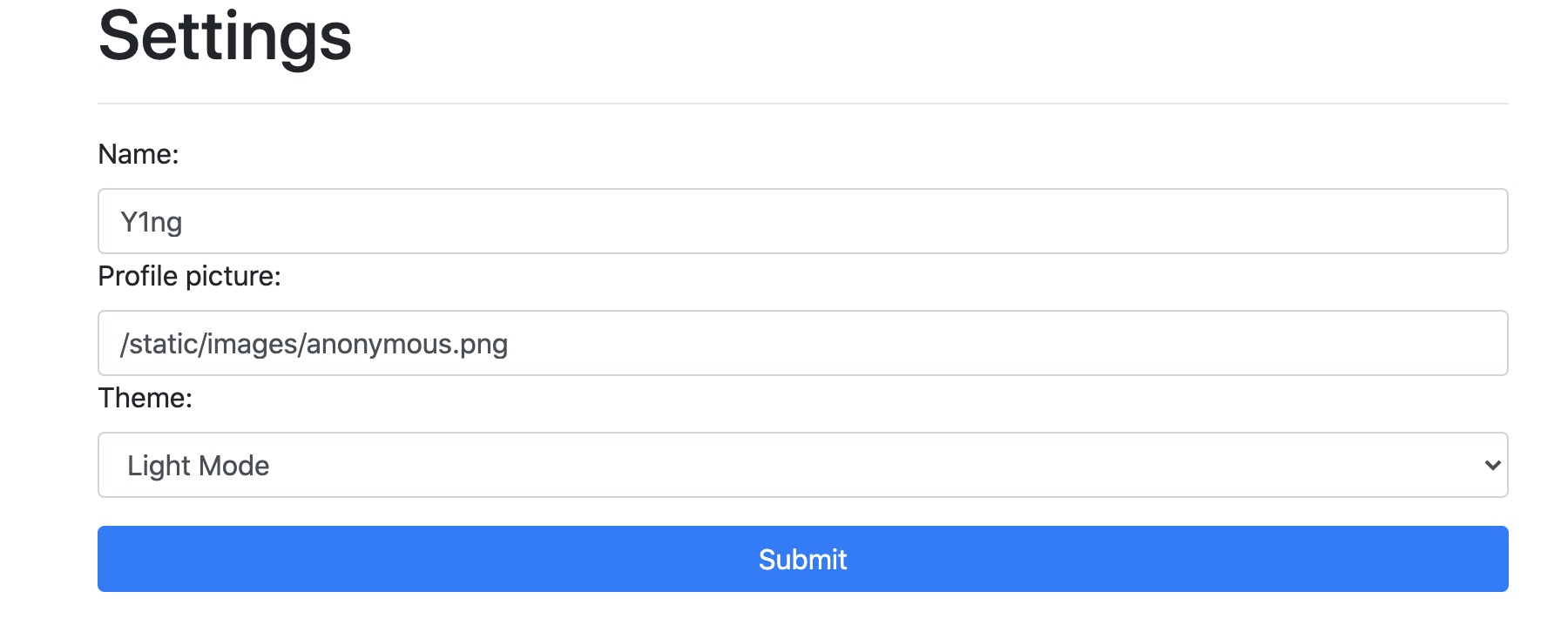Click the Name input field
The image size is (1568, 632).
click(801, 221)
